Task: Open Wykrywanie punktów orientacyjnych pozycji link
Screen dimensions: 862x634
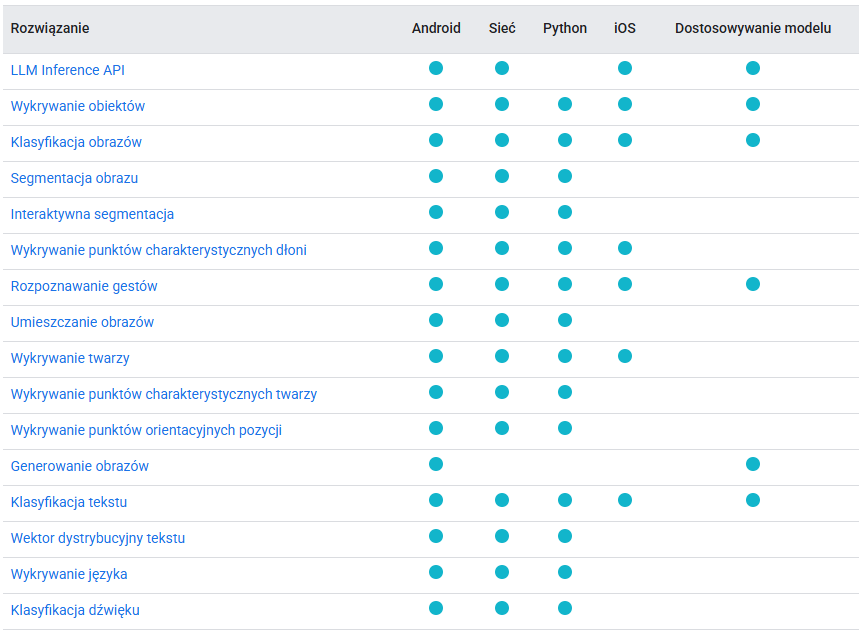Action: click(146, 431)
